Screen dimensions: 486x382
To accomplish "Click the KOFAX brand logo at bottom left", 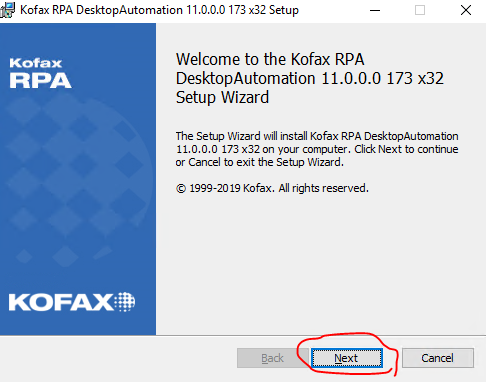I will [x=72, y=302].
